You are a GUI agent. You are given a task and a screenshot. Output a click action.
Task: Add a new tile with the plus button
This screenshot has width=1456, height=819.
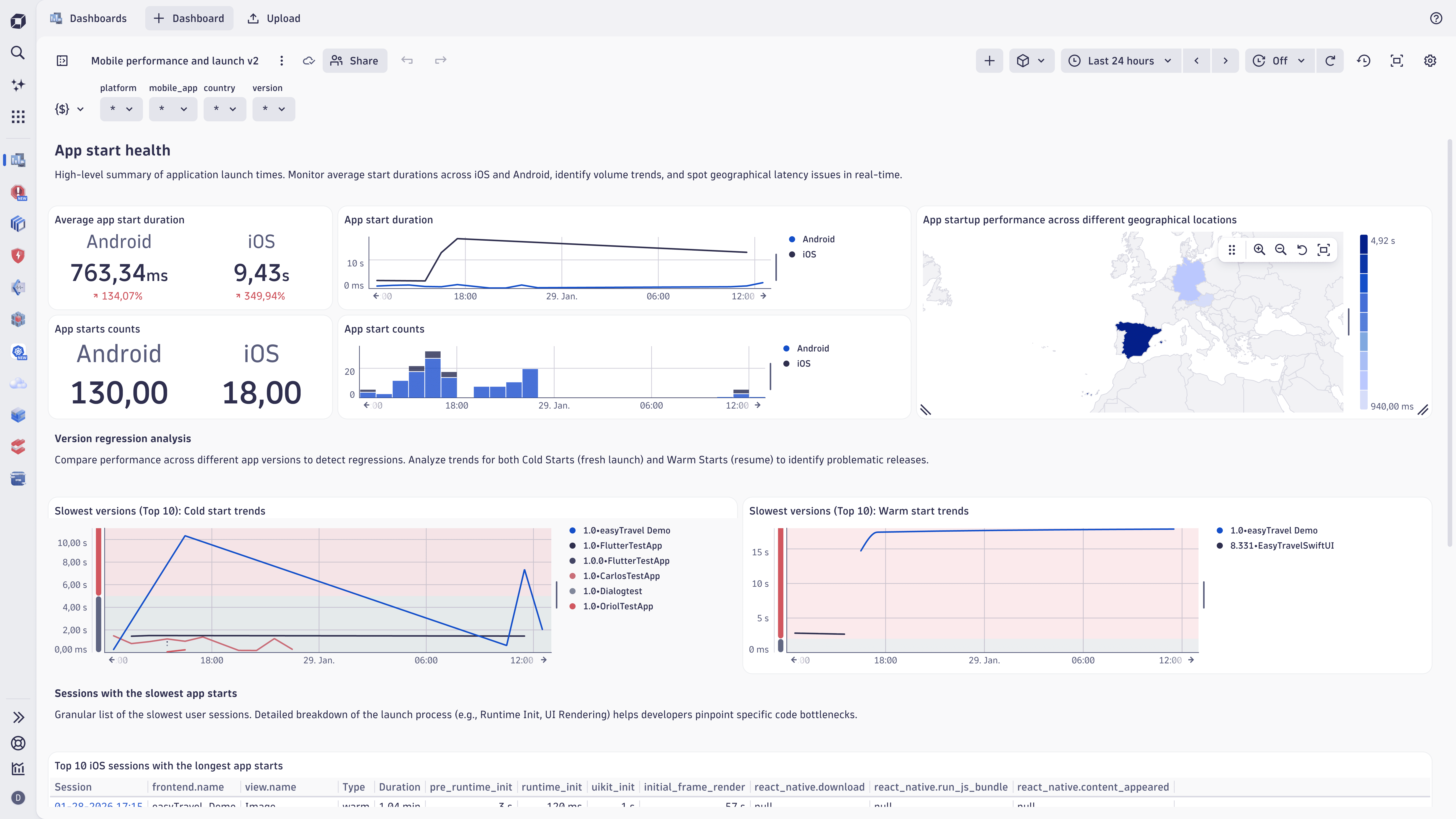(989, 60)
